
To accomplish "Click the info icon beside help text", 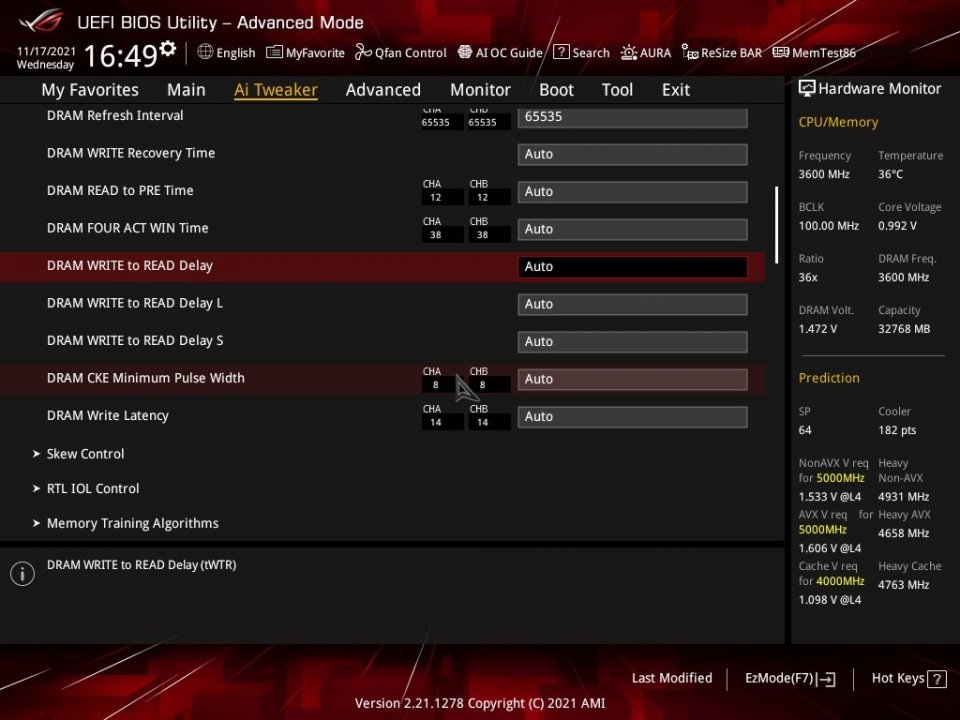I will (x=22, y=574).
